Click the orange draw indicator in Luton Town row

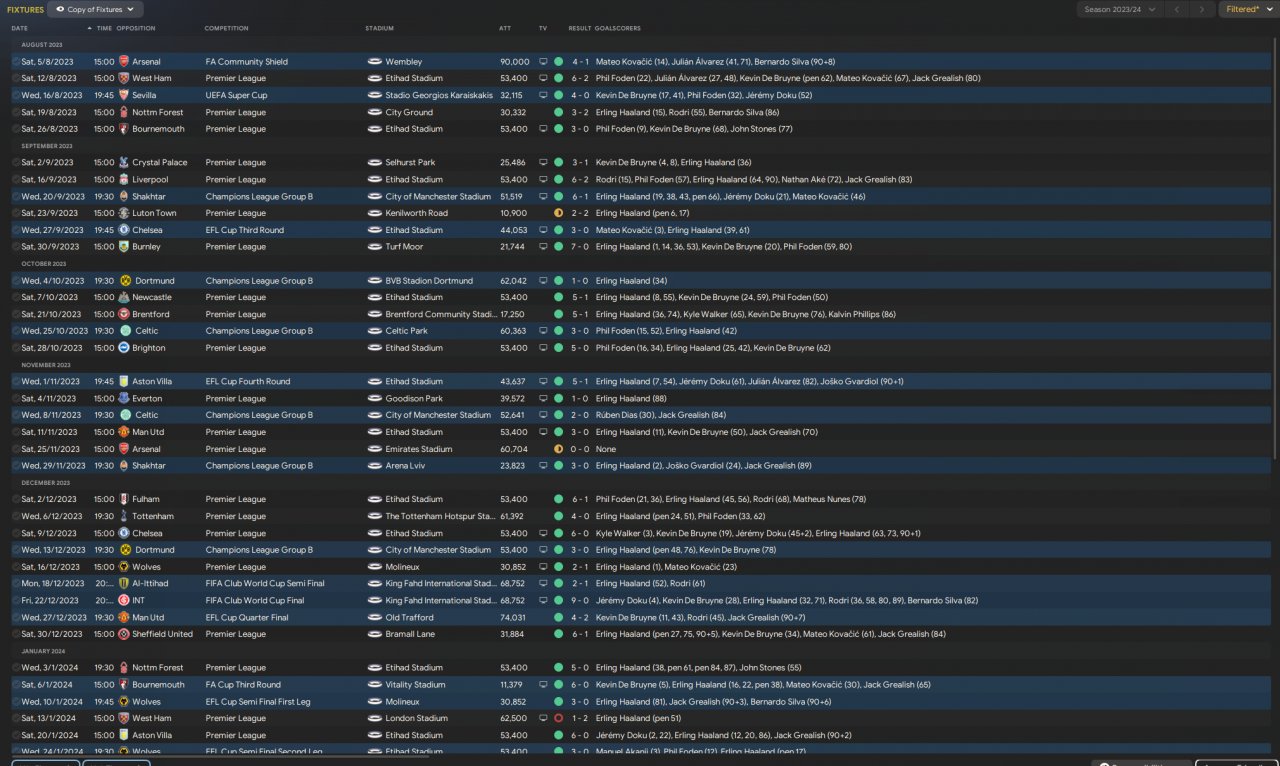pyautogui.click(x=558, y=213)
